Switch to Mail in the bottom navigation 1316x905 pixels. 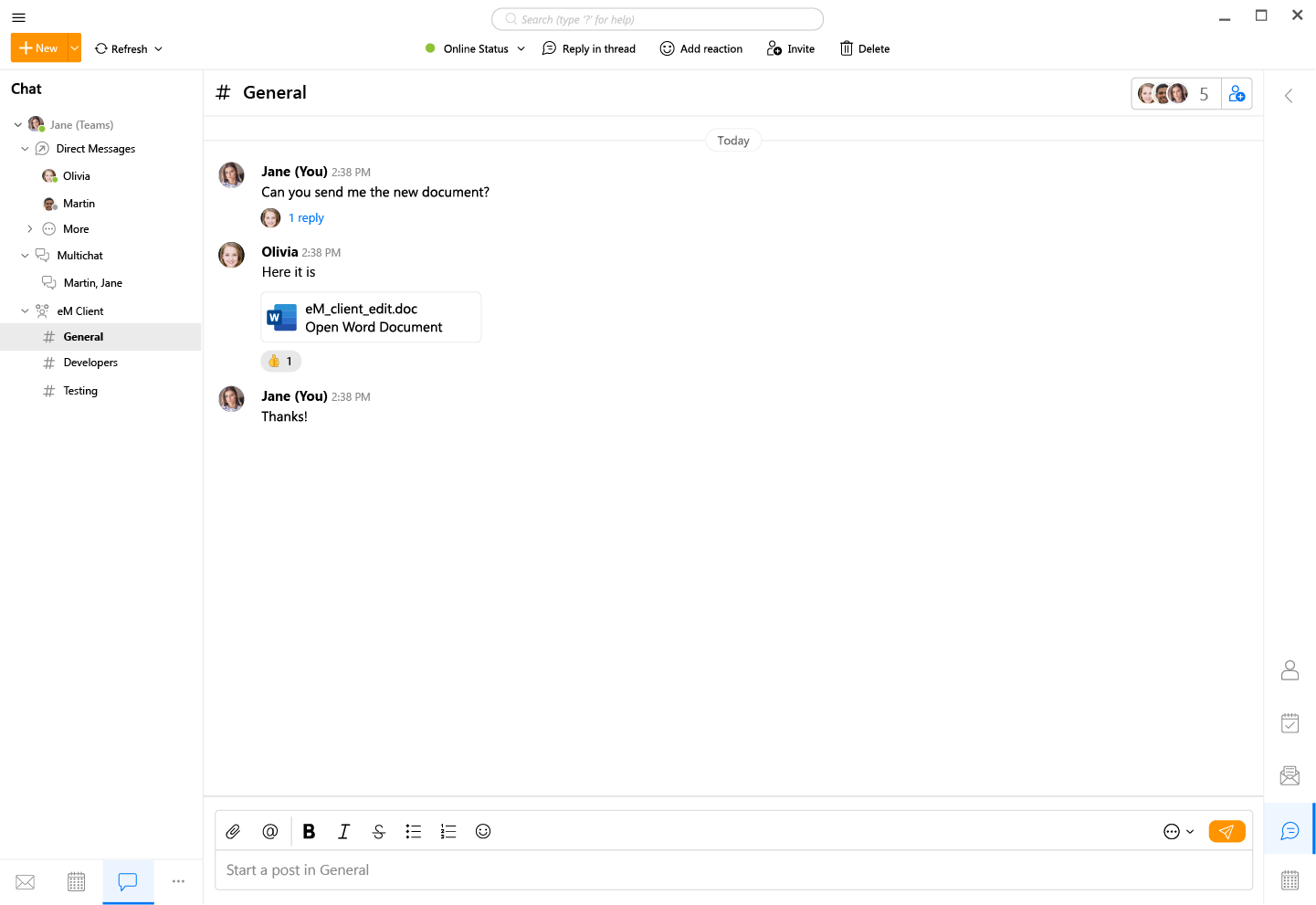pyautogui.click(x=26, y=882)
